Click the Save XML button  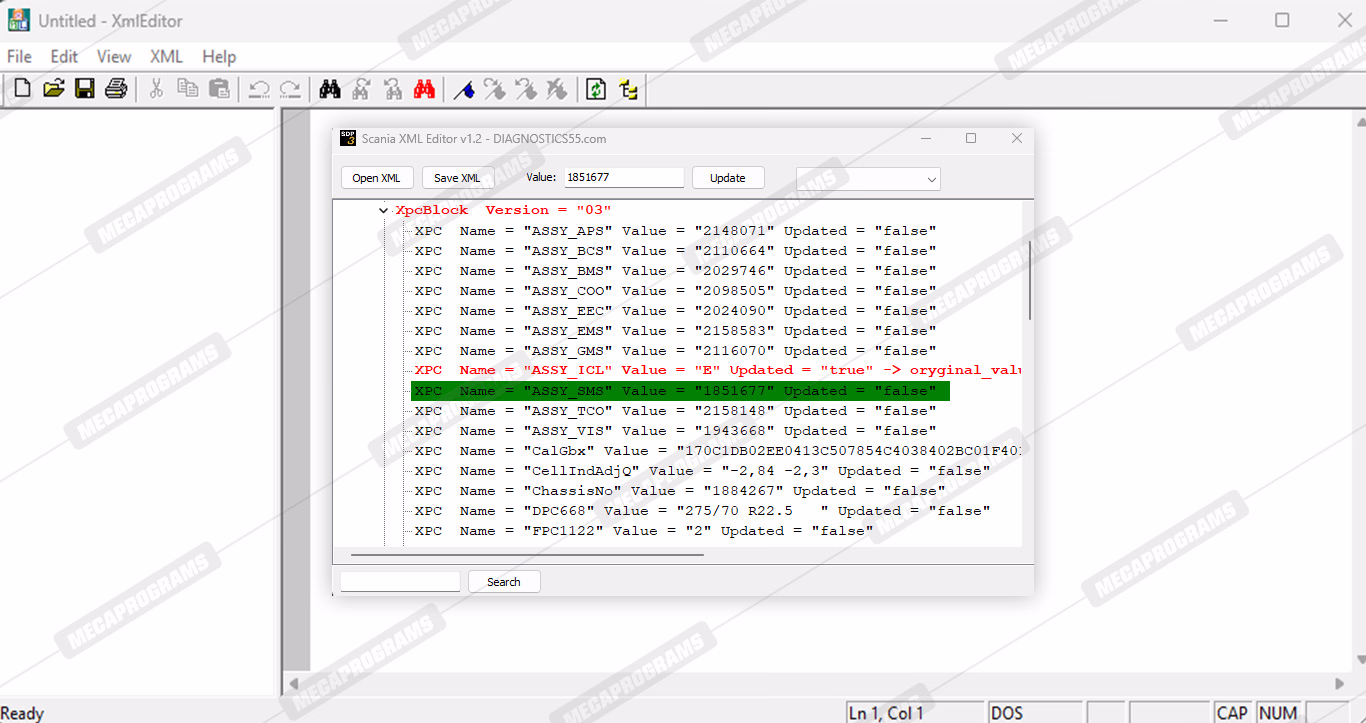[x=457, y=178]
